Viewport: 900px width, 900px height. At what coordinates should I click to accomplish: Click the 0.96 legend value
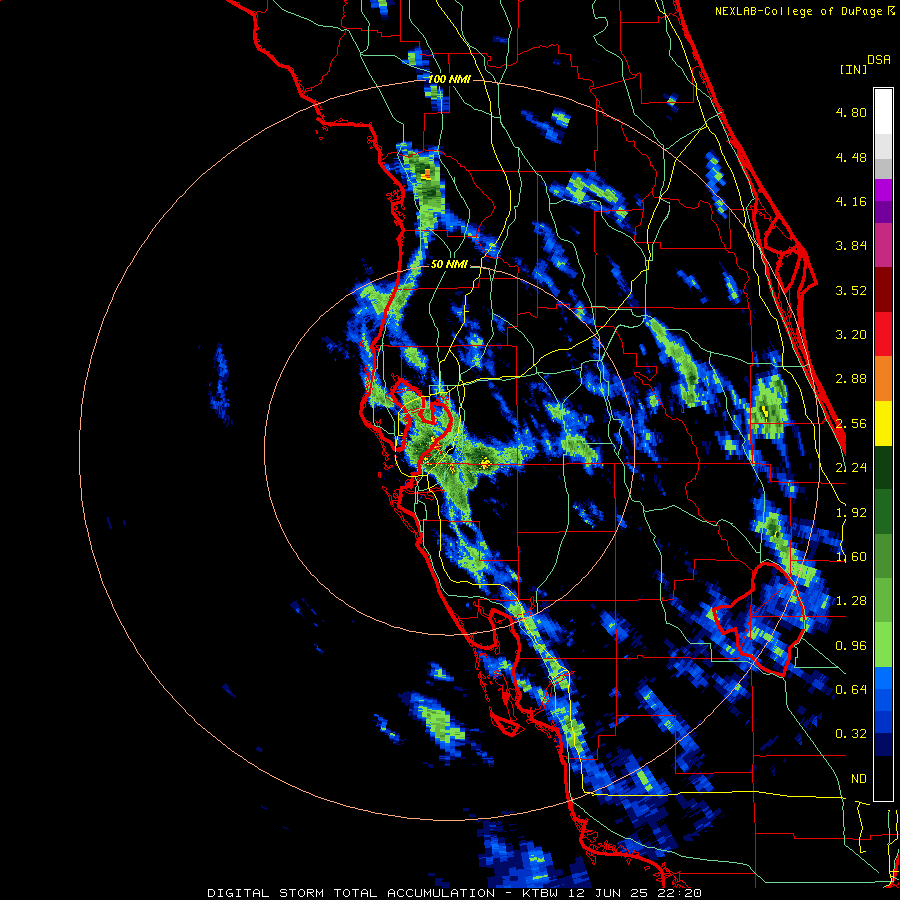(851, 646)
